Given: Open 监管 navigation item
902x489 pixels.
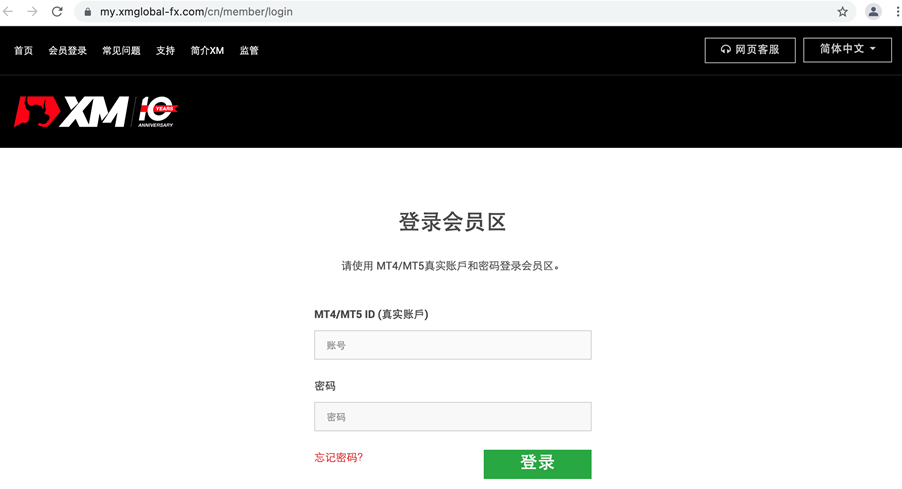Looking at the screenshot, I should [x=249, y=51].
